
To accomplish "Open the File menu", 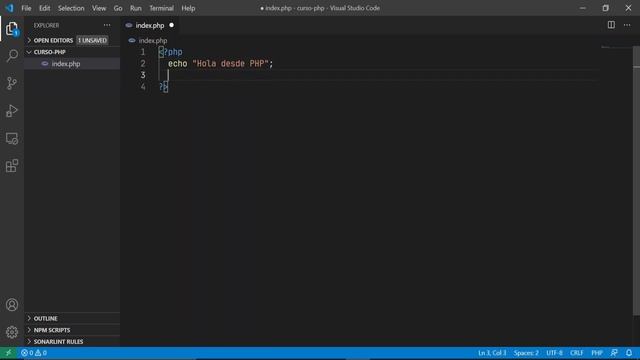I will 26,8.
